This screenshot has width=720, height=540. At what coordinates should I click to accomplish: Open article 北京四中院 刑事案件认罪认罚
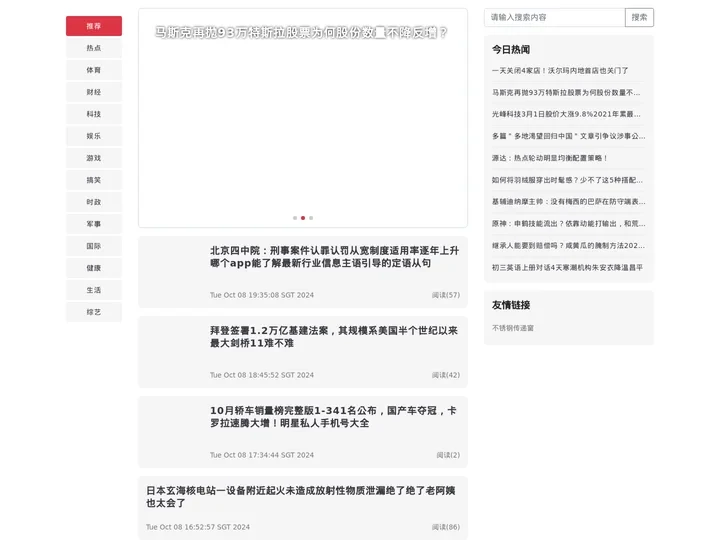334,257
